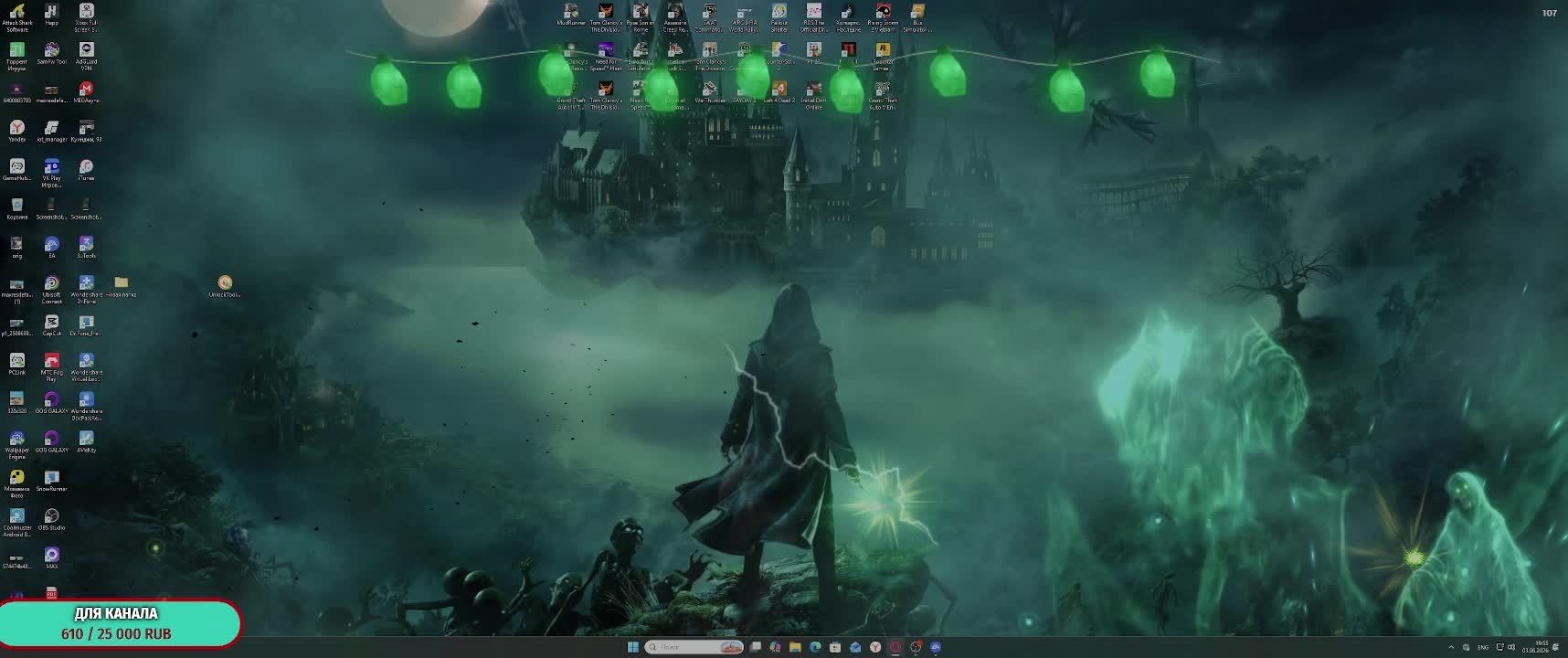This screenshot has height=658, width=1568.
Task: Launch VK Play game center icon
Action: 51,173
